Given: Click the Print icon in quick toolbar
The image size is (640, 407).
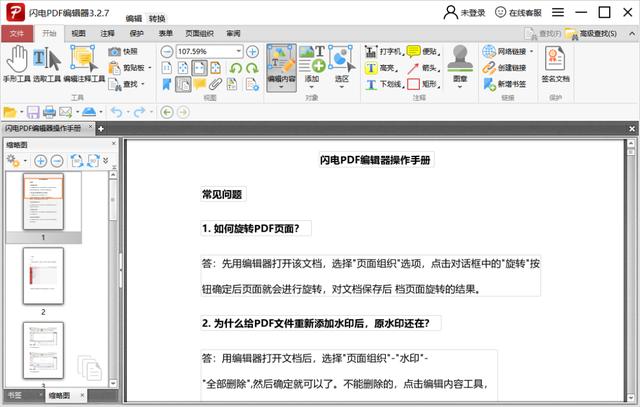Looking at the screenshot, I should (x=49, y=112).
